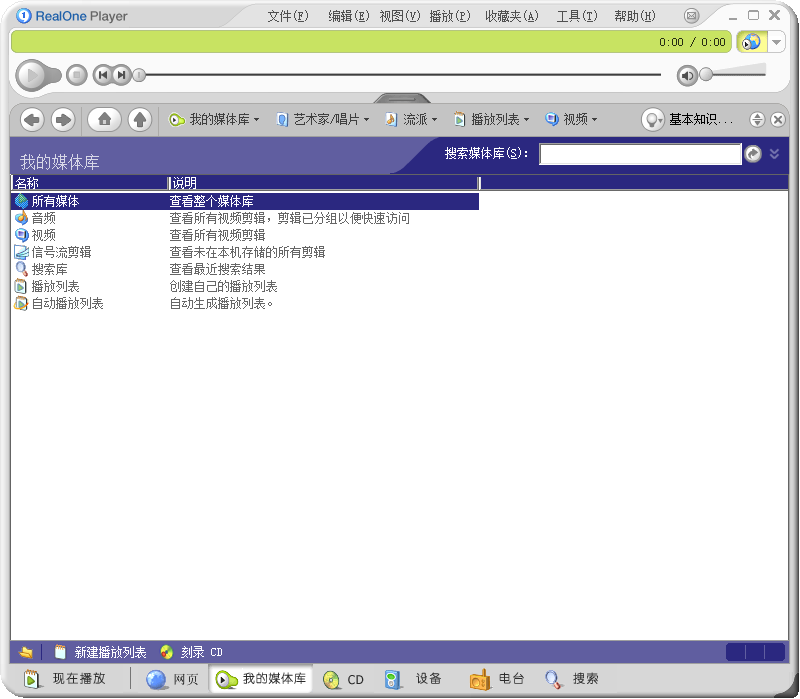
Task: Switch to the 电台 tab
Action: pyautogui.click(x=497, y=679)
